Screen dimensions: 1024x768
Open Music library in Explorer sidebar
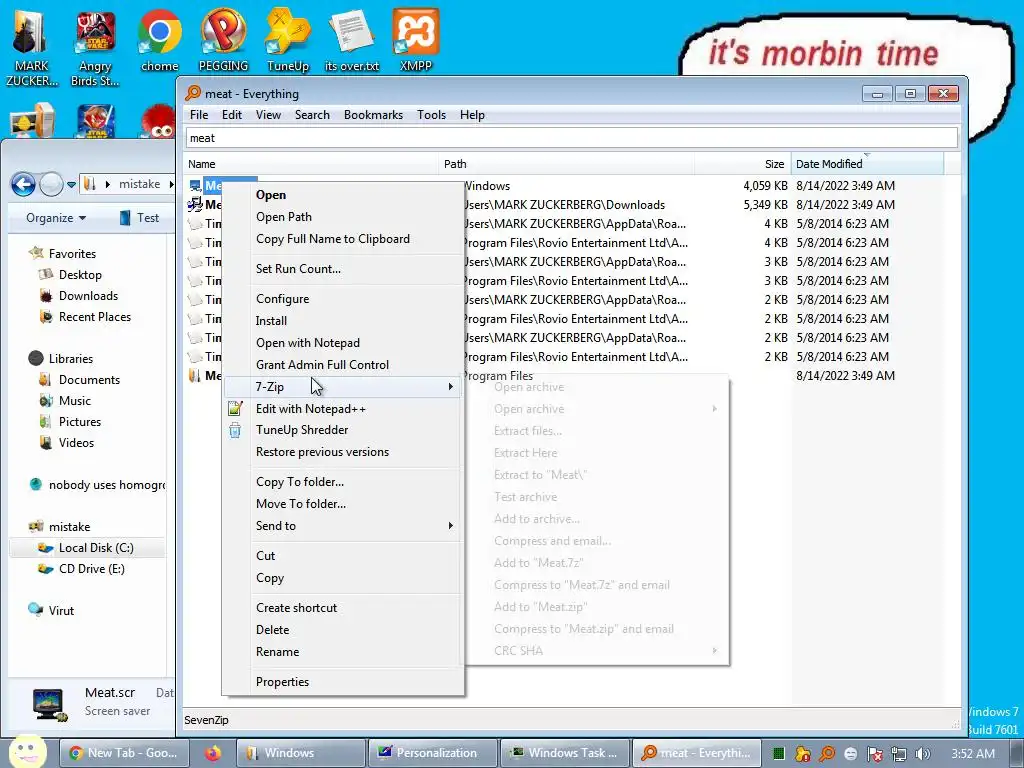pos(74,400)
